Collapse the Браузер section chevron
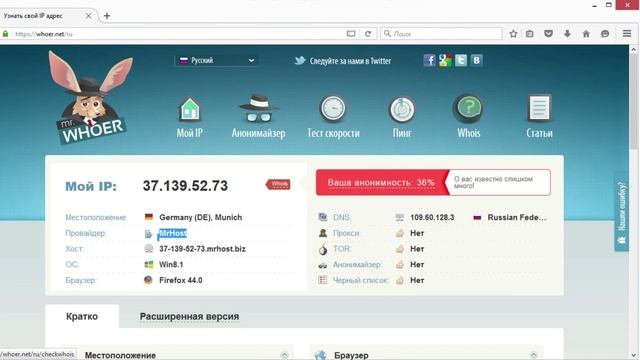Screen dimensions: 640x360 pyautogui.click(x=533, y=355)
